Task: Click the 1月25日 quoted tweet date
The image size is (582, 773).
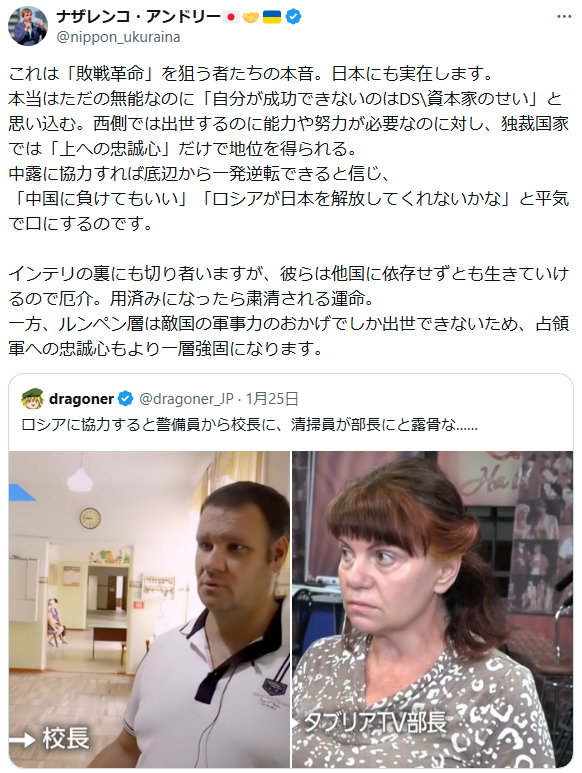Action: pyautogui.click(x=272, y=398)
